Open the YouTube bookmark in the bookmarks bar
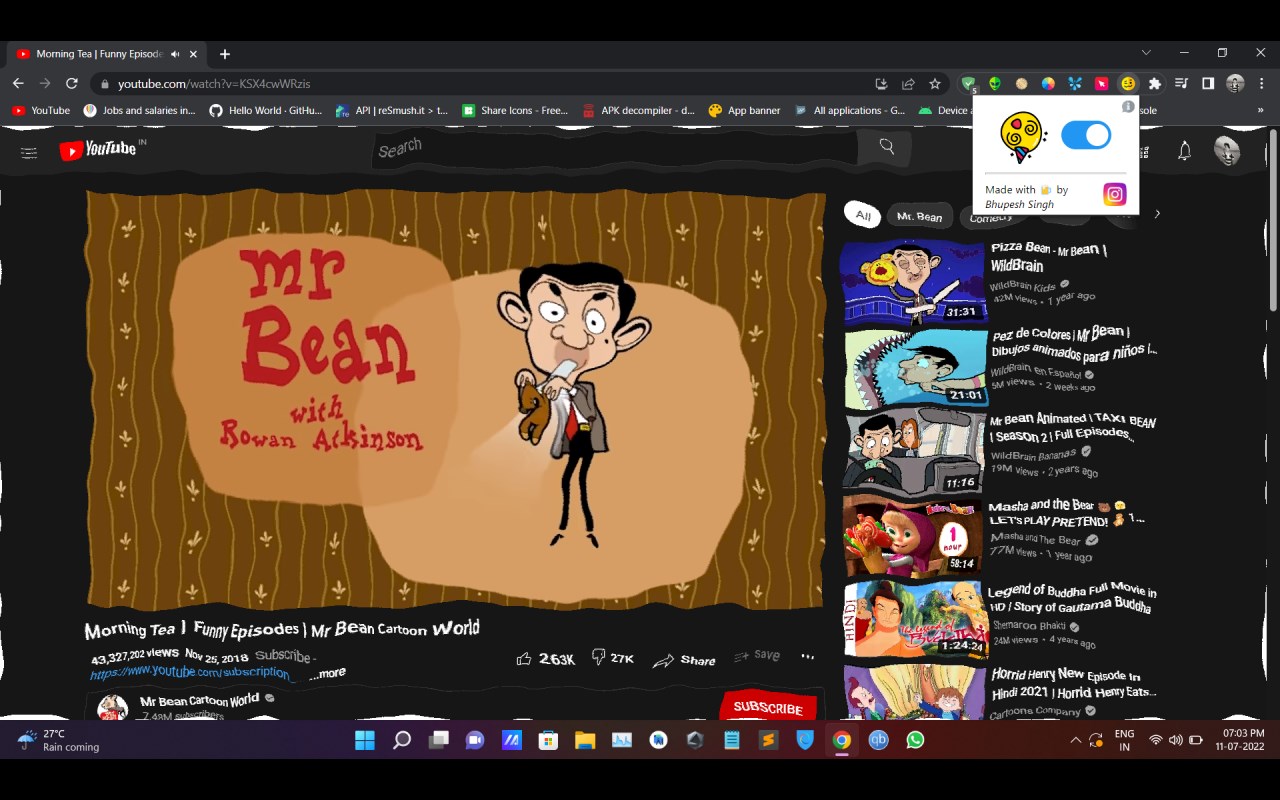 tap(41, 111)
